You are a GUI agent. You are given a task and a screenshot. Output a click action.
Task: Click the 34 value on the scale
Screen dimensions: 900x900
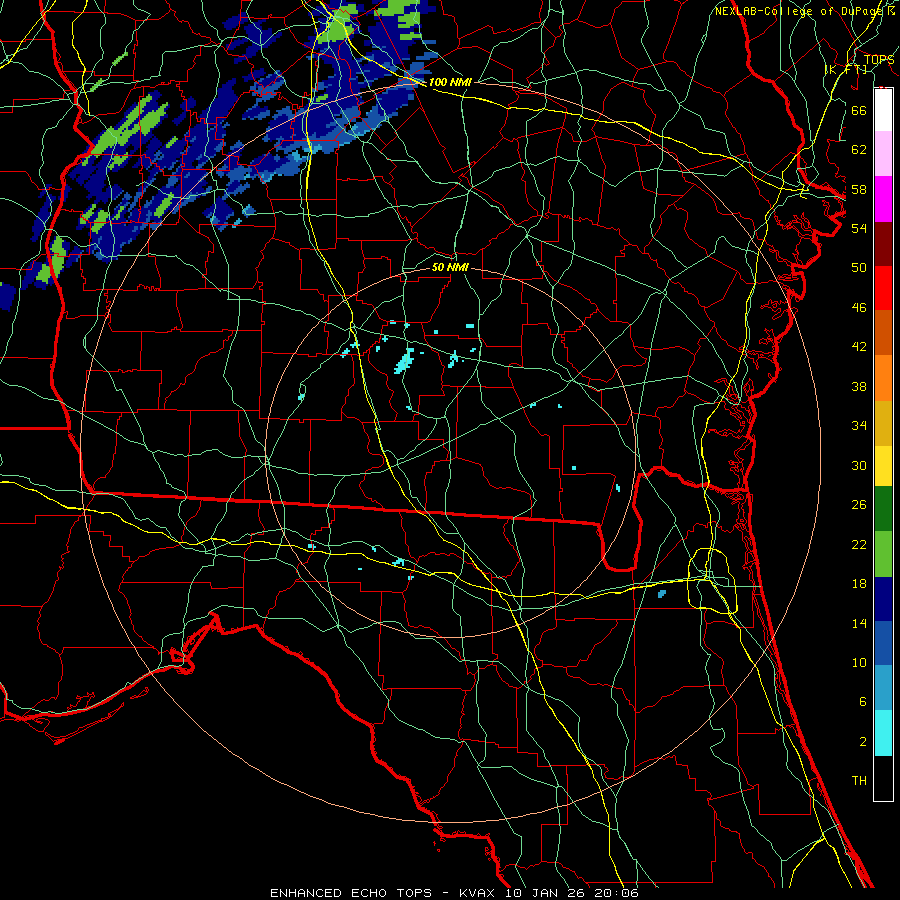(x=859, y=426)
